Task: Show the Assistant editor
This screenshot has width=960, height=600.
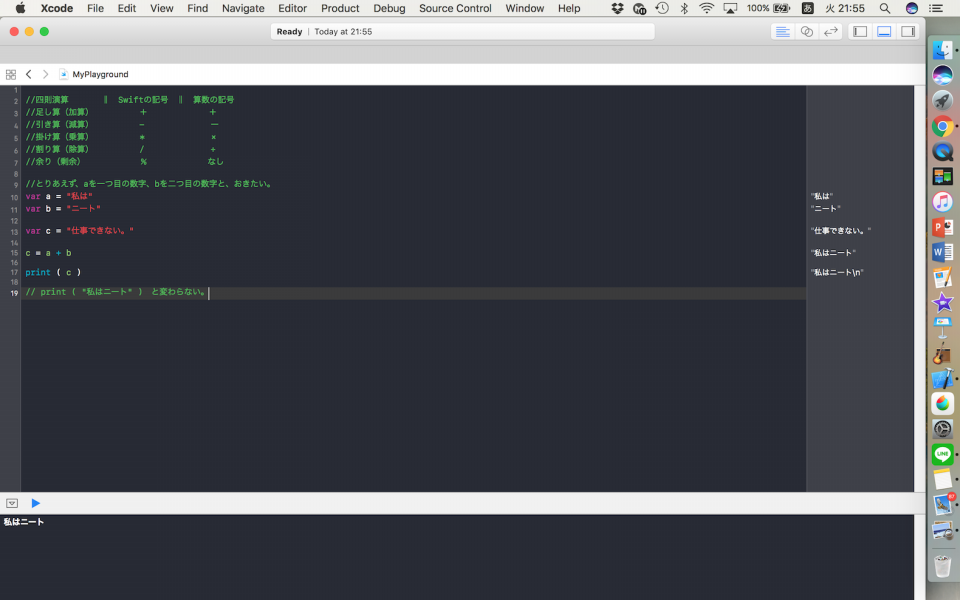Action: (x=806, y=32)
